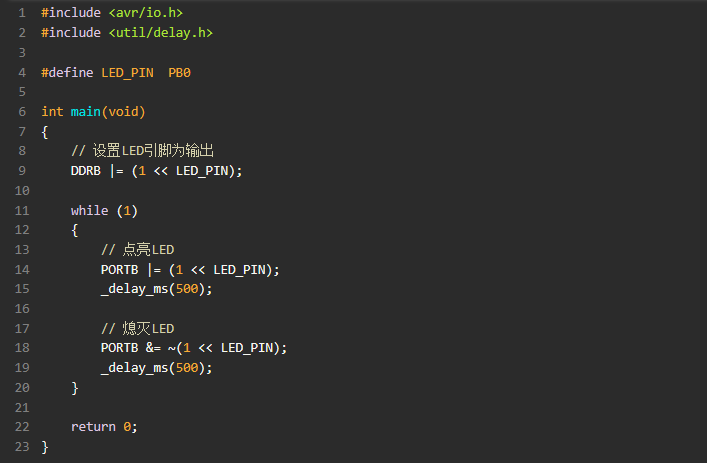This screenshot has height=463, width=707.
Task: Click line number 23 in the gutter
Action: 22,446
